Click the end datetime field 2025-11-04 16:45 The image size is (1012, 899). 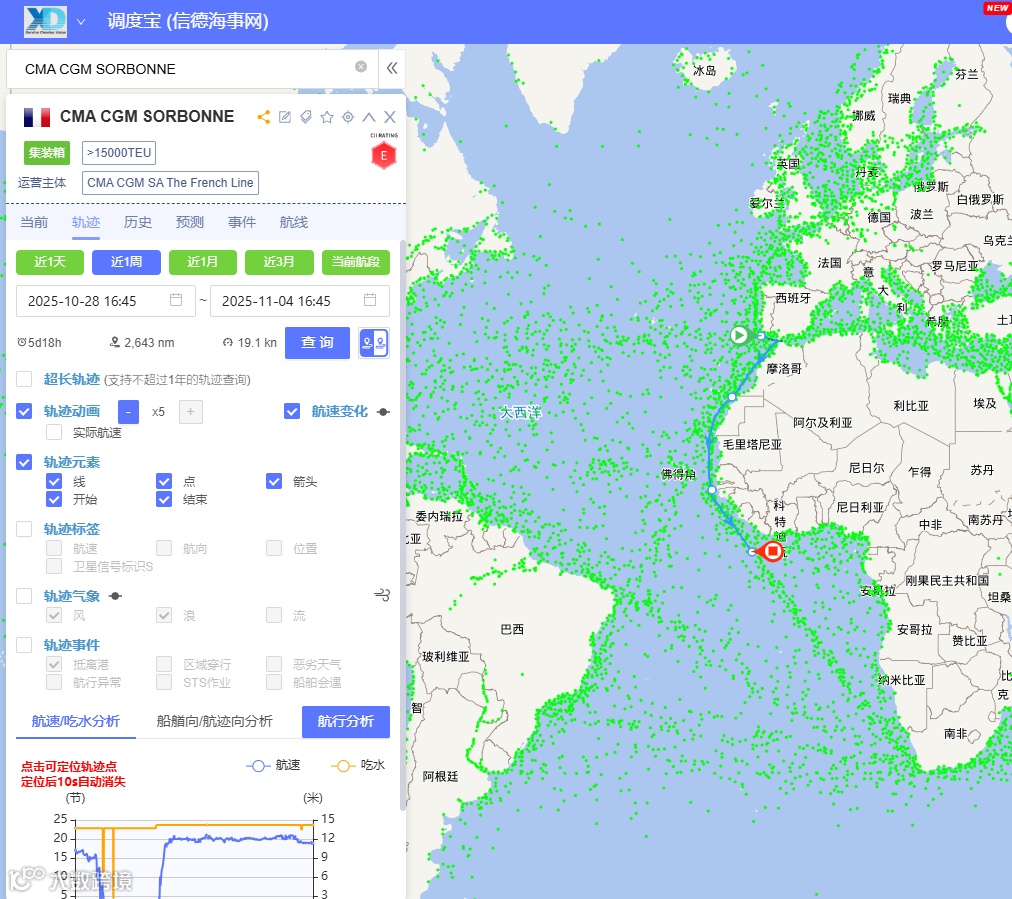[300, 301]
